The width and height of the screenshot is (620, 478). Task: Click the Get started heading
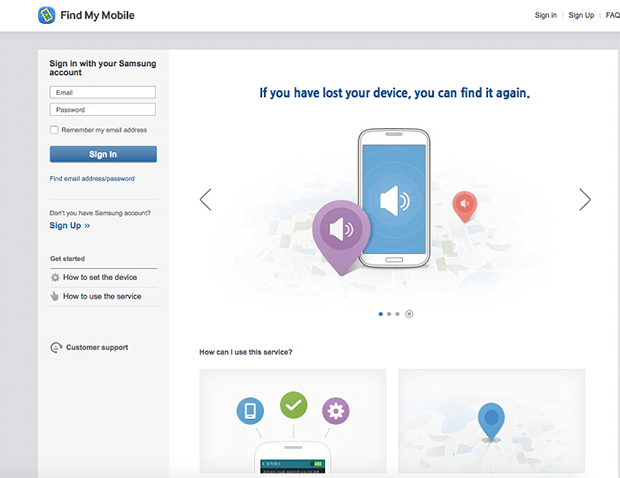coord(67,259)
